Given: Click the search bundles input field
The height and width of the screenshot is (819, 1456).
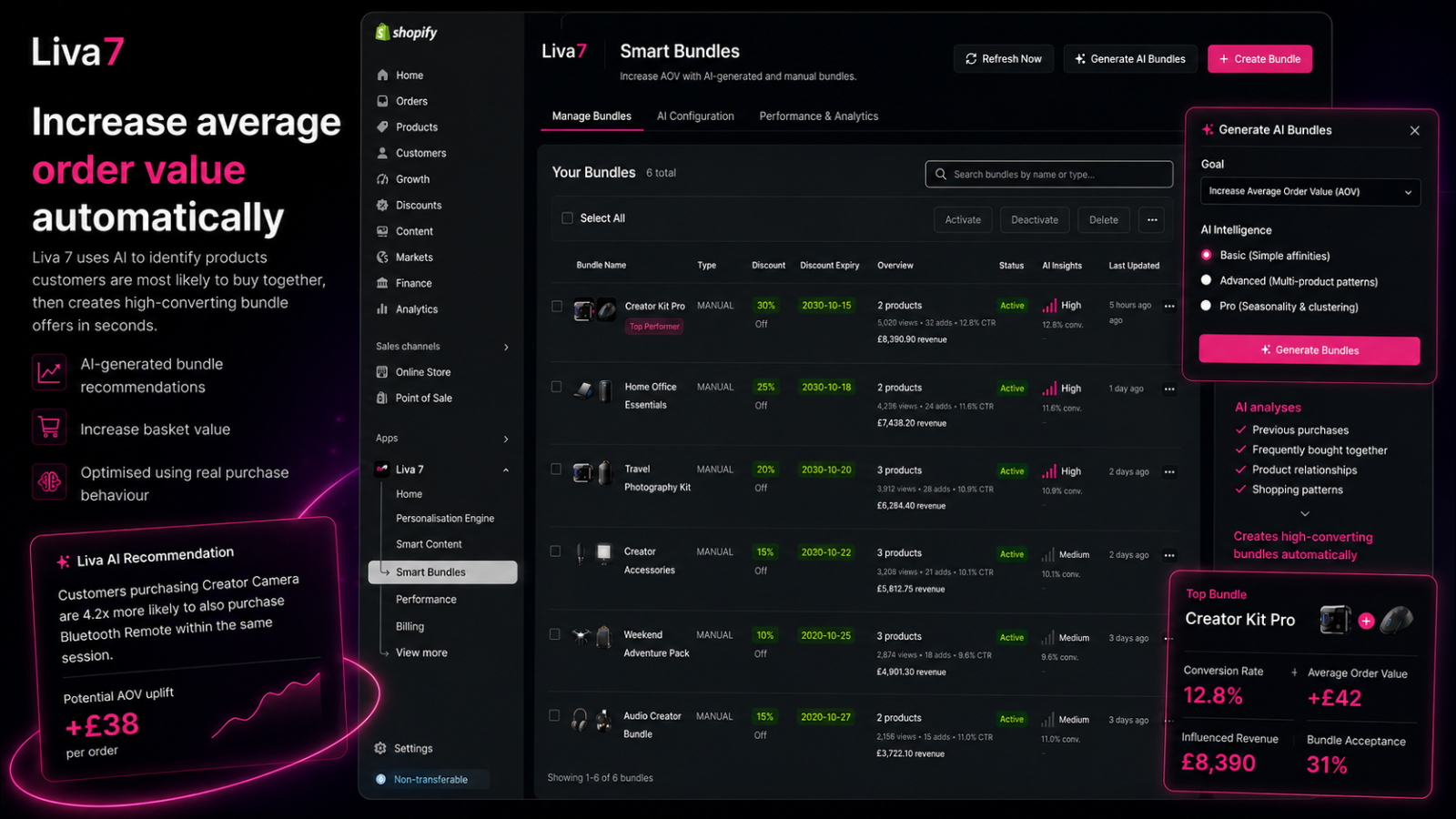Looking at the screenshot, I should click(1049, 174).
